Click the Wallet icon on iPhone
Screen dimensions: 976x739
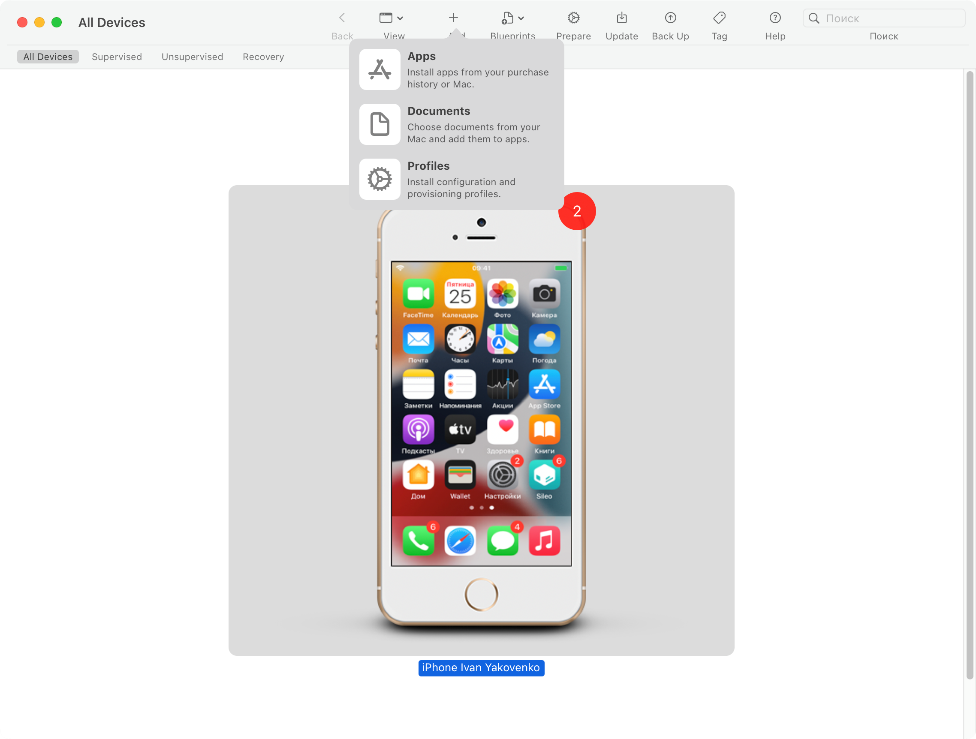click(460, 476)
